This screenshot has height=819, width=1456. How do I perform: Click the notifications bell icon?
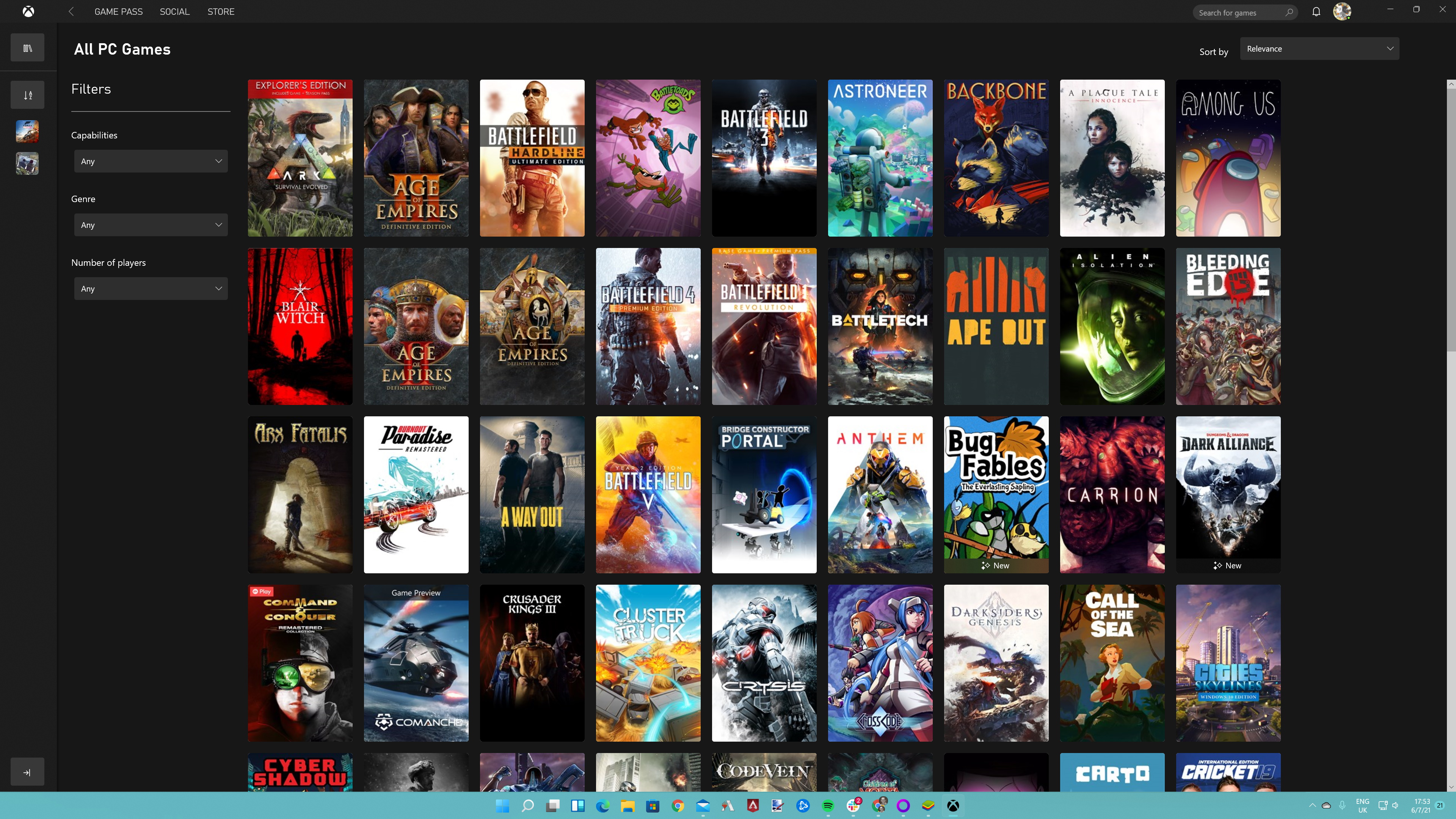point(1316,11)
